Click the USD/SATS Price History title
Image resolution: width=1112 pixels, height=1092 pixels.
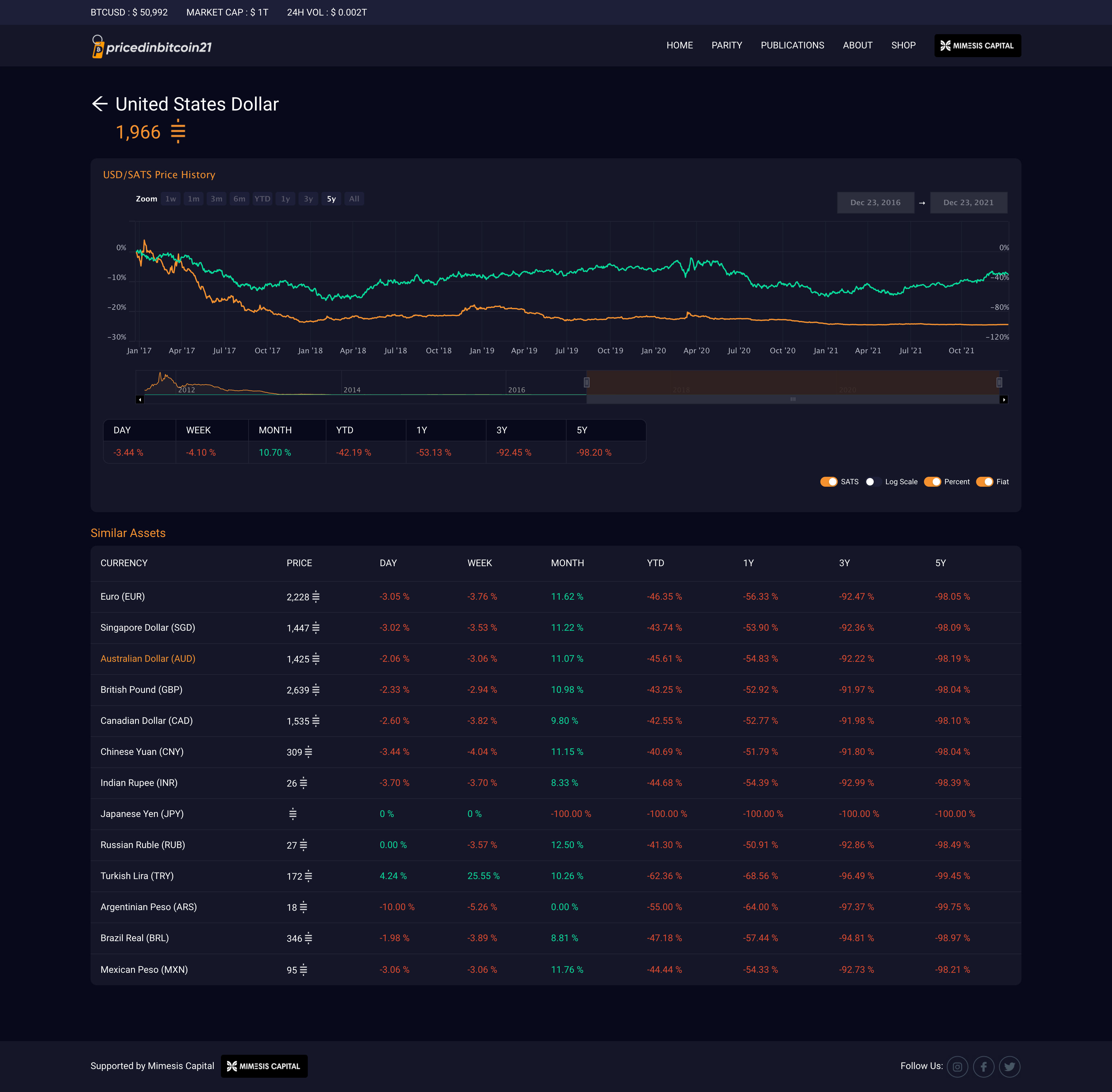tap(159, 174)
